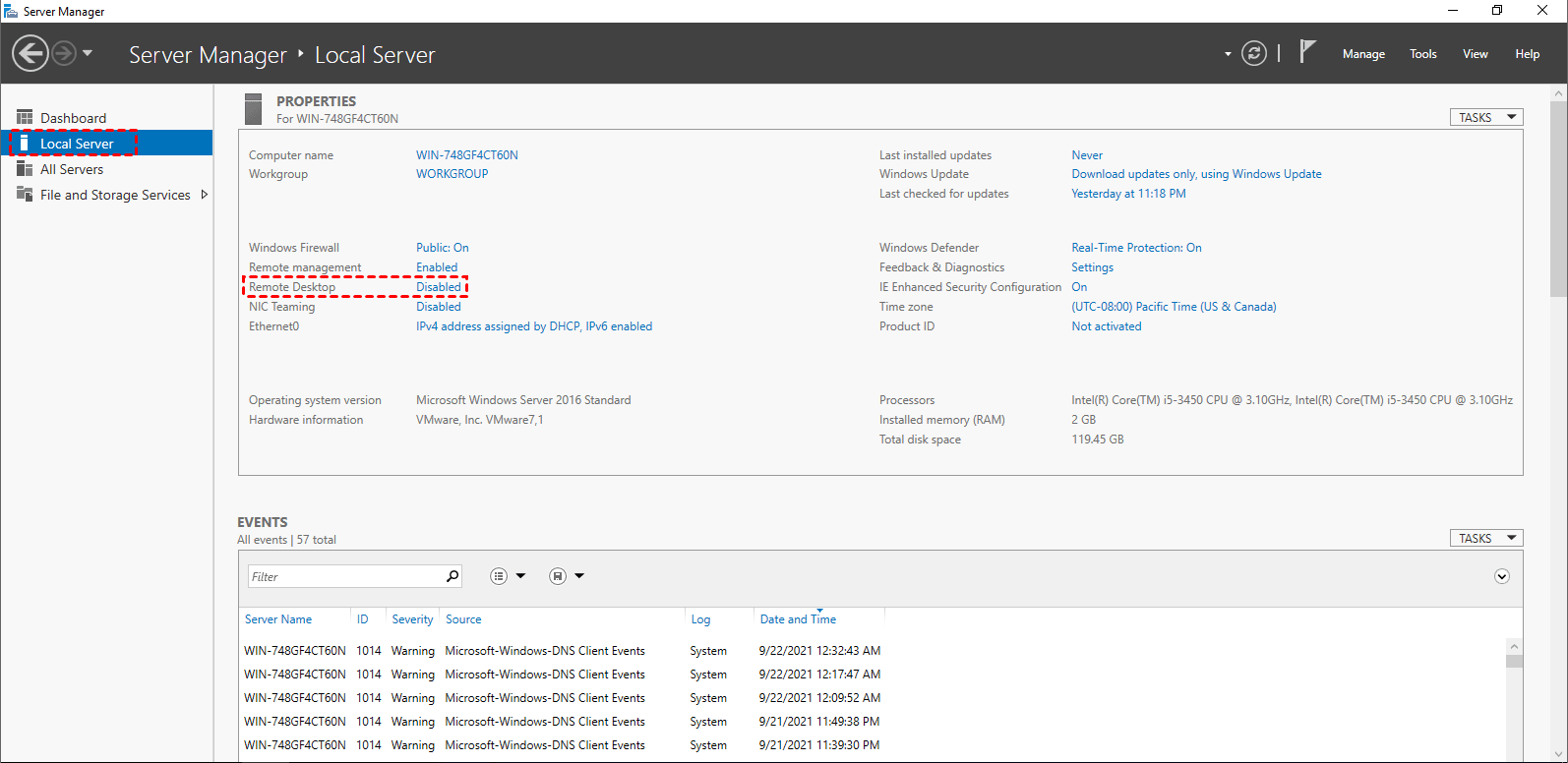
Task: Open the events list criteria icon
Action: 500,576
